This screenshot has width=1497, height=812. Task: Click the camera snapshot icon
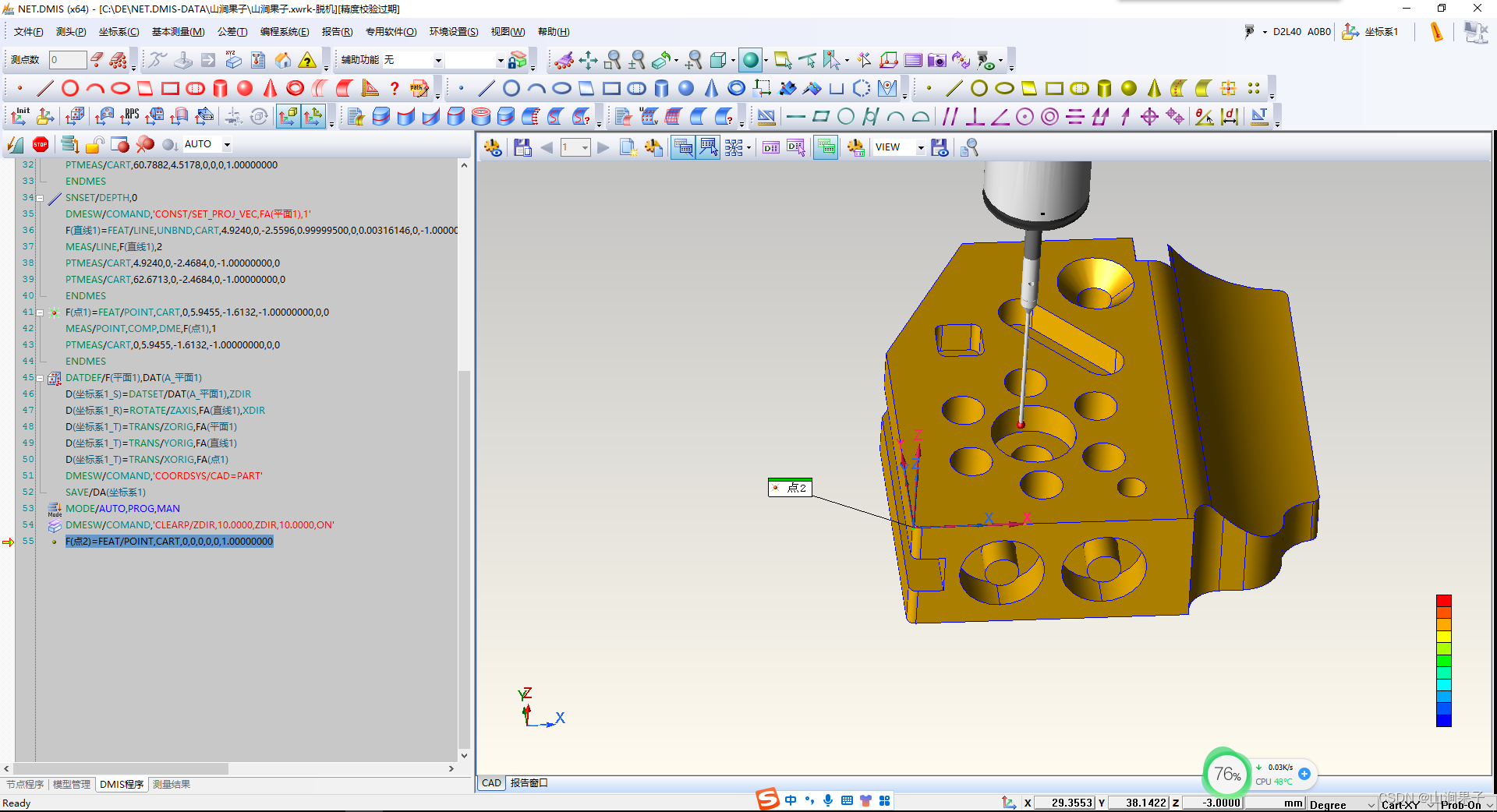pyautogui.click(x=937, y=60)
